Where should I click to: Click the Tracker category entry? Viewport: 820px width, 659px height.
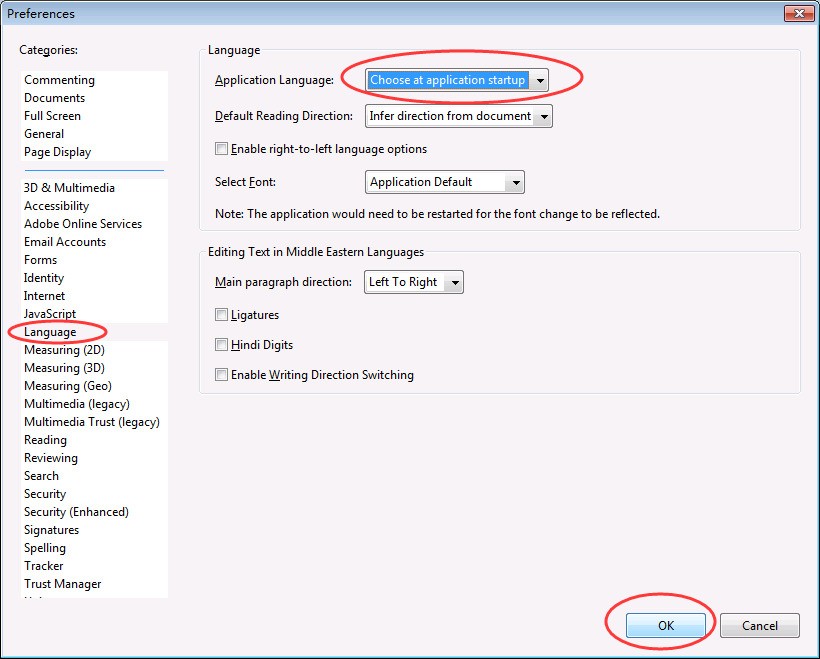click(43, 565)
